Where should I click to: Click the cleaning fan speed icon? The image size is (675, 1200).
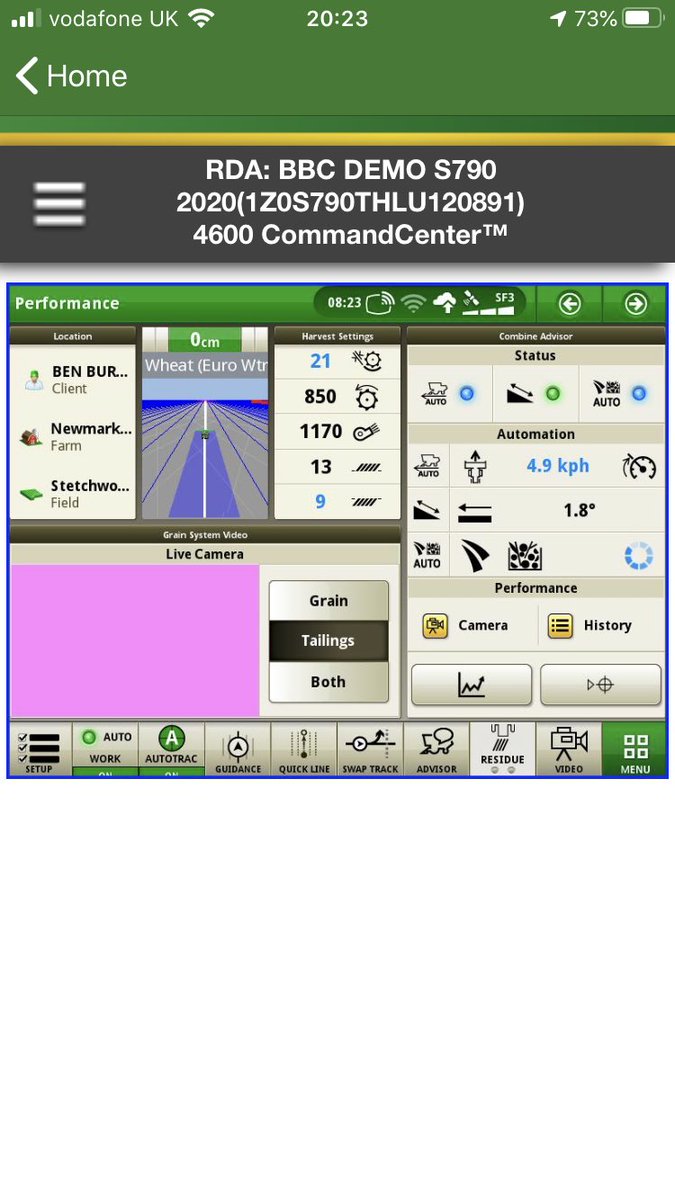(367, 432)
